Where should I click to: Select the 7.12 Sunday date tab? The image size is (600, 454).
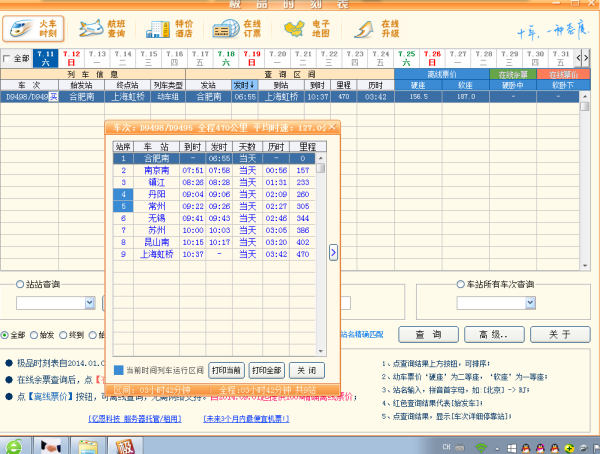(71, 58)
